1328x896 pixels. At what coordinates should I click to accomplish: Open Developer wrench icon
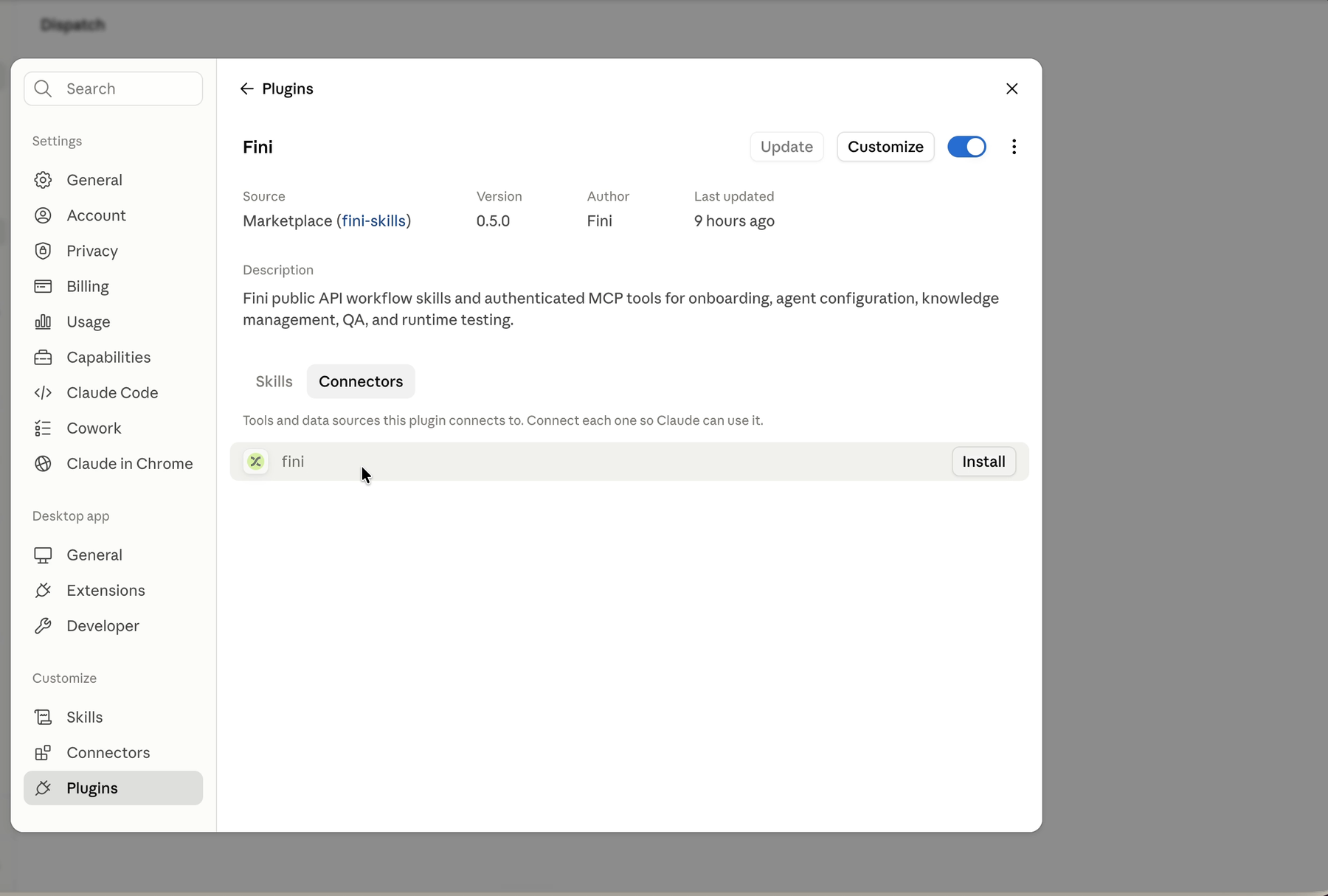(43, 625)
